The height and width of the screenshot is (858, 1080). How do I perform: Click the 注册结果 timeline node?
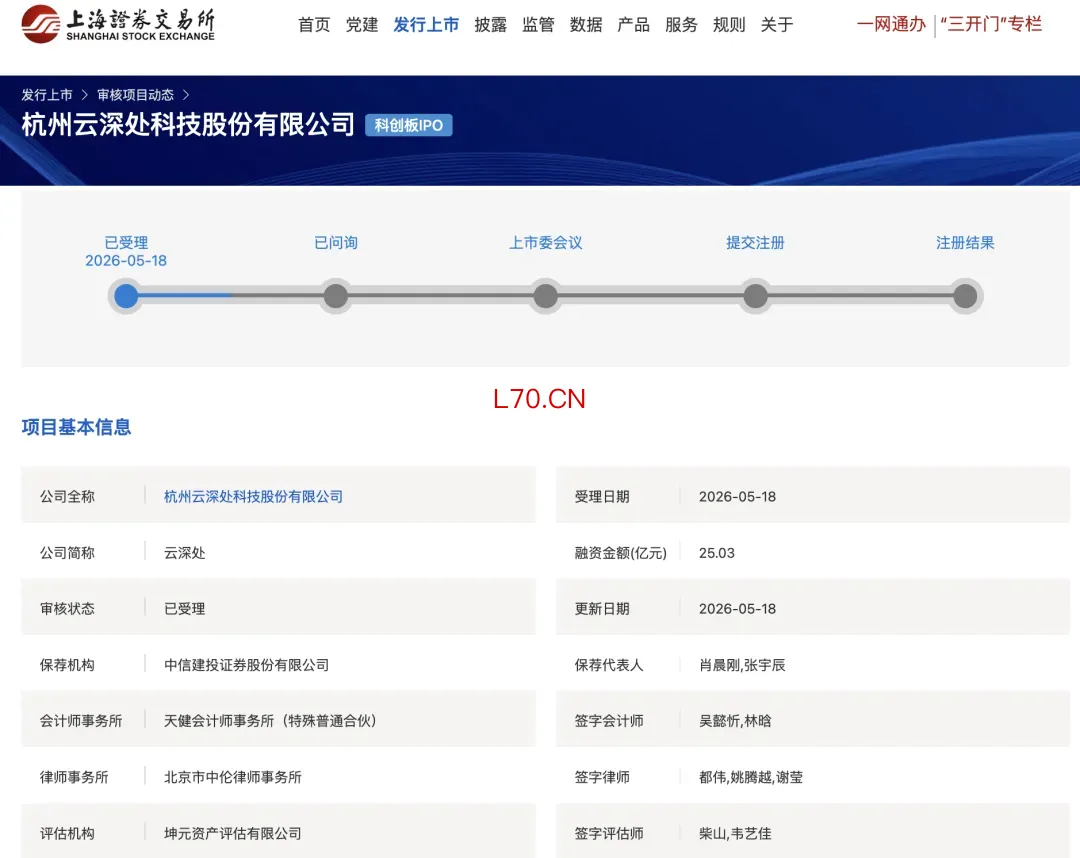965,296
